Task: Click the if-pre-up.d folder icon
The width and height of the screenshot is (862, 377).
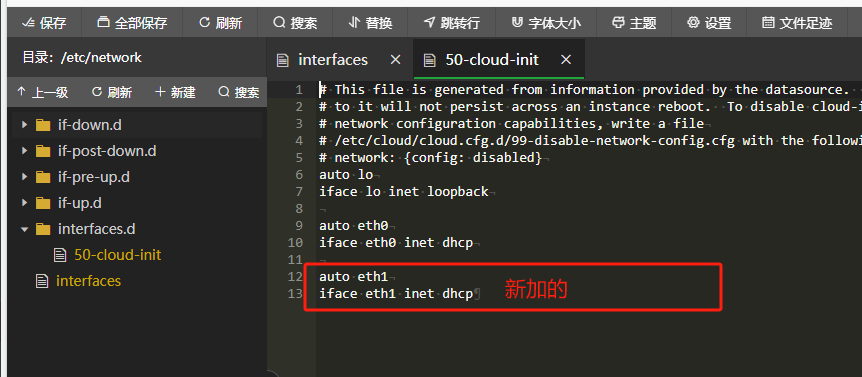Action: (x=43, y=177)
